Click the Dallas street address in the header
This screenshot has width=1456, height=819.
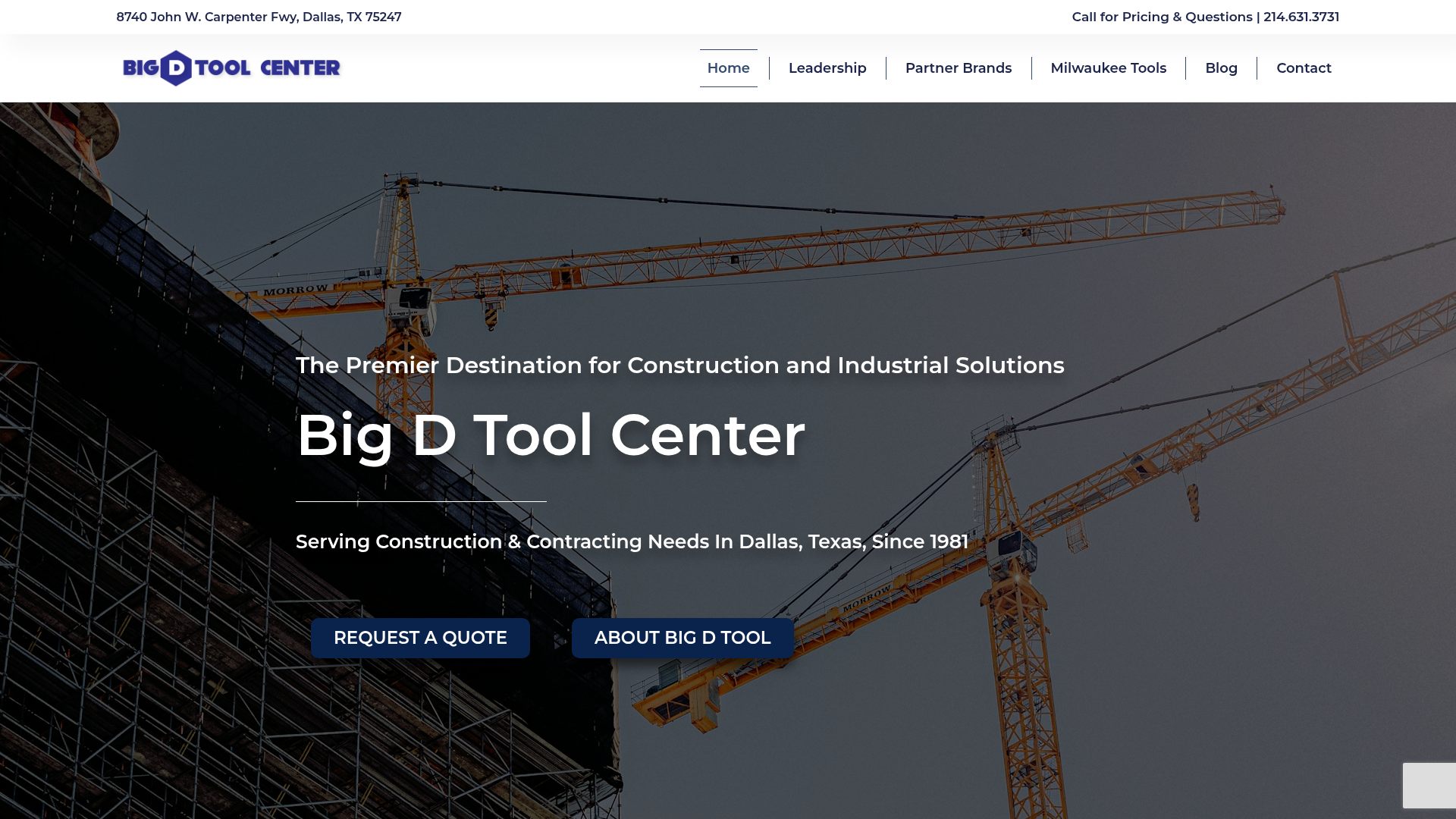pos(258,17)
